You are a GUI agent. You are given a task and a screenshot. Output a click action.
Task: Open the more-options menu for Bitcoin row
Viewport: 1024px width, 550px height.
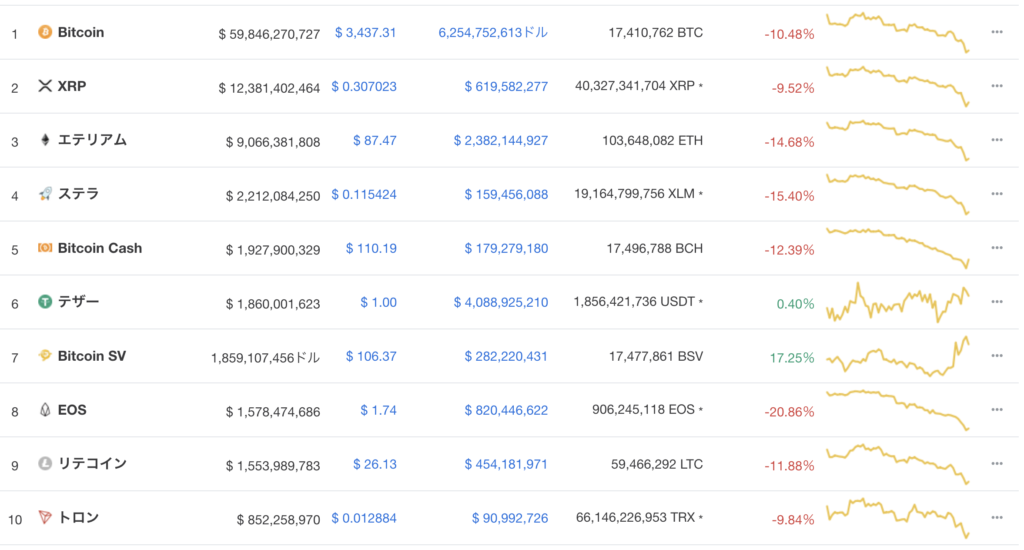tap(997, 32)
